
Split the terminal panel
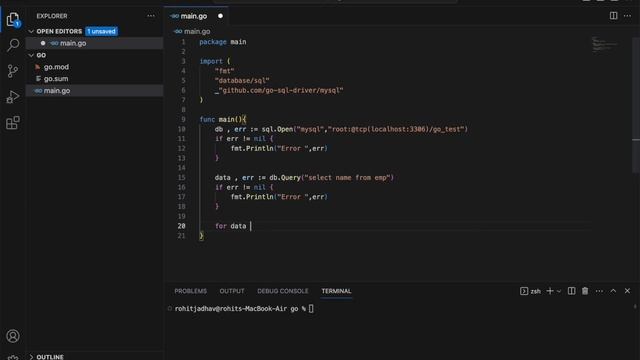point(571,291)
